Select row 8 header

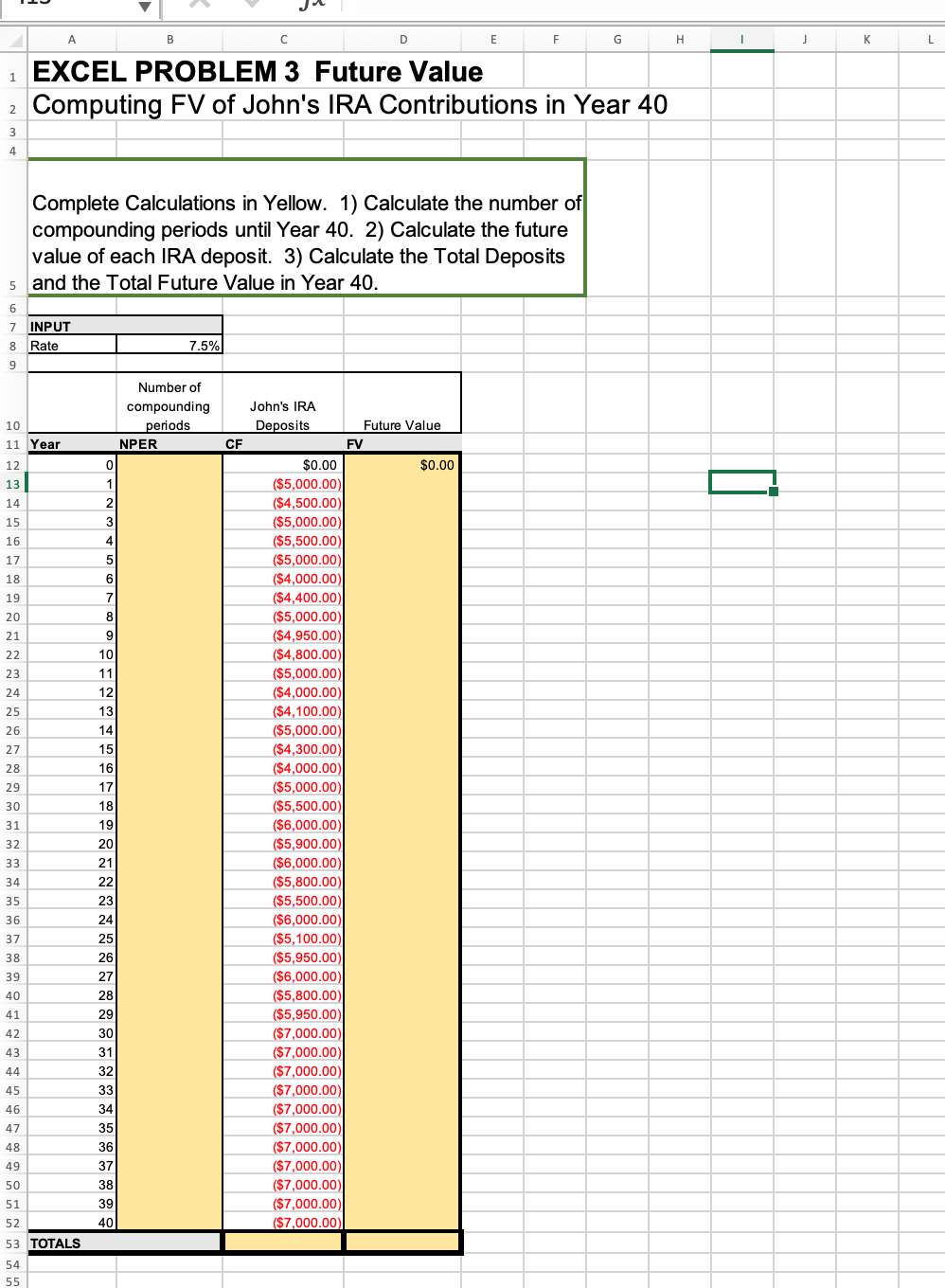tap(12, 345)
